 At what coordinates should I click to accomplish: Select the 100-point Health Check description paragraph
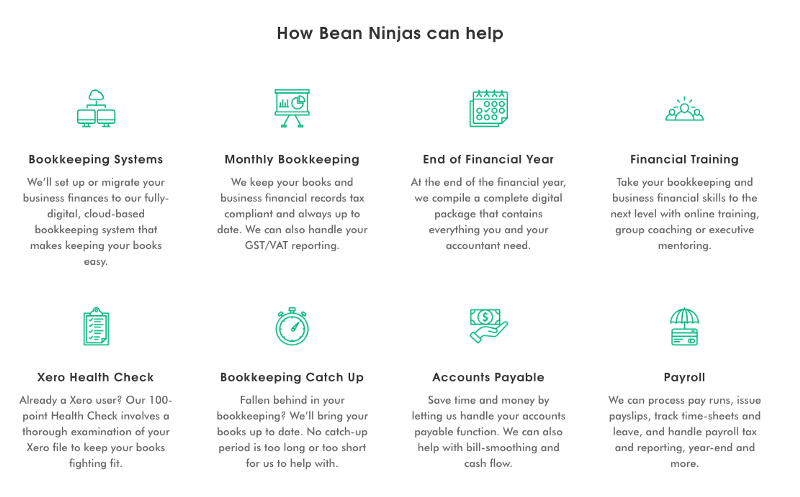pyautogui.click(x=96, y=432)
